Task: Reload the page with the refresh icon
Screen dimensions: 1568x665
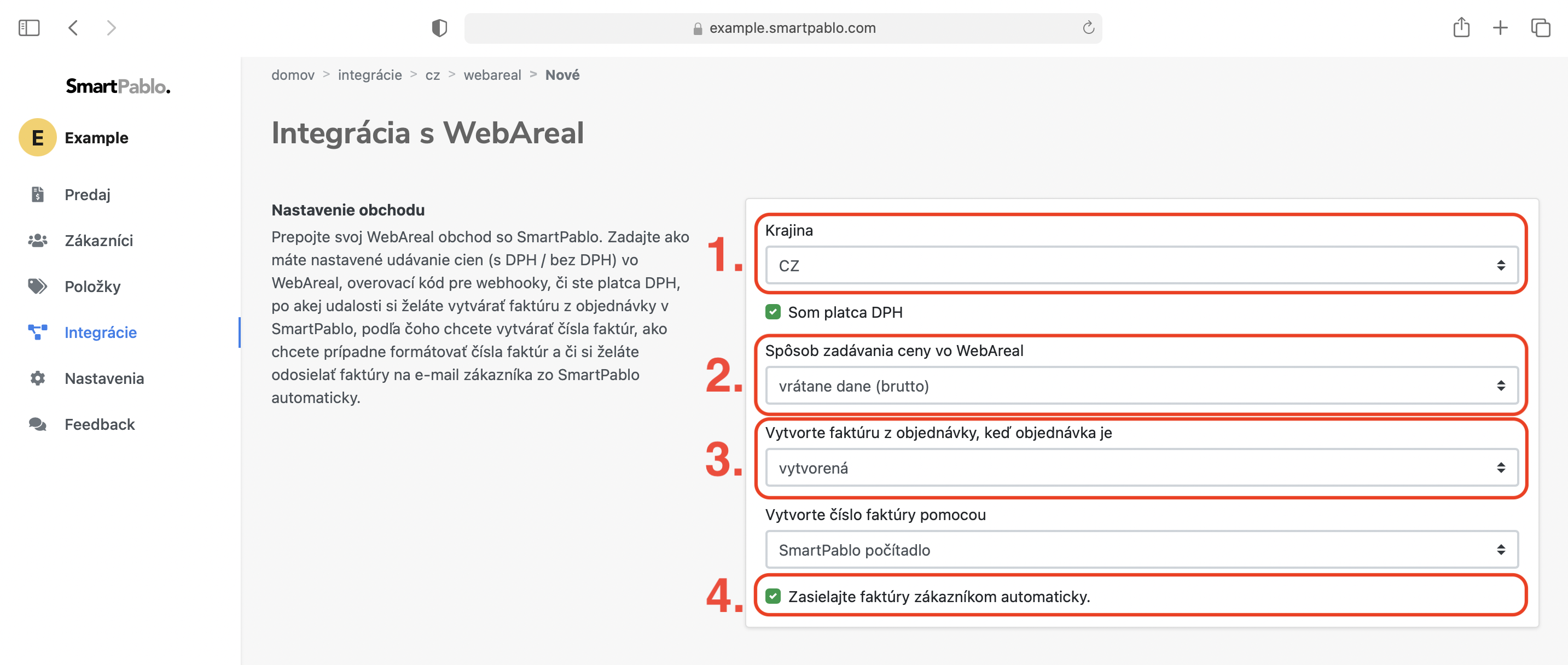Action: (1088, 28)
